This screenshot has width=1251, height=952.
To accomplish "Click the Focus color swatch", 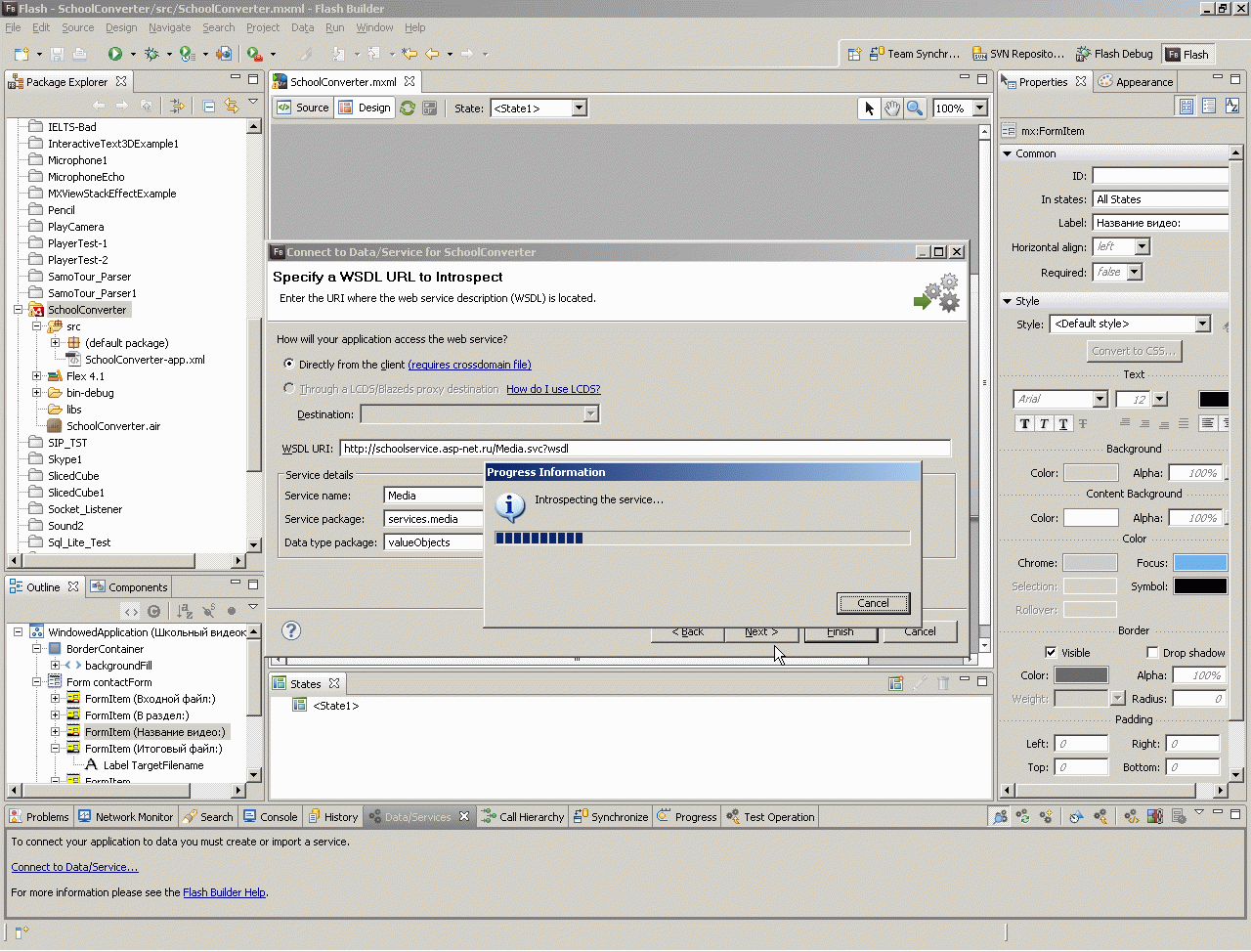I will pos(1200,562).
